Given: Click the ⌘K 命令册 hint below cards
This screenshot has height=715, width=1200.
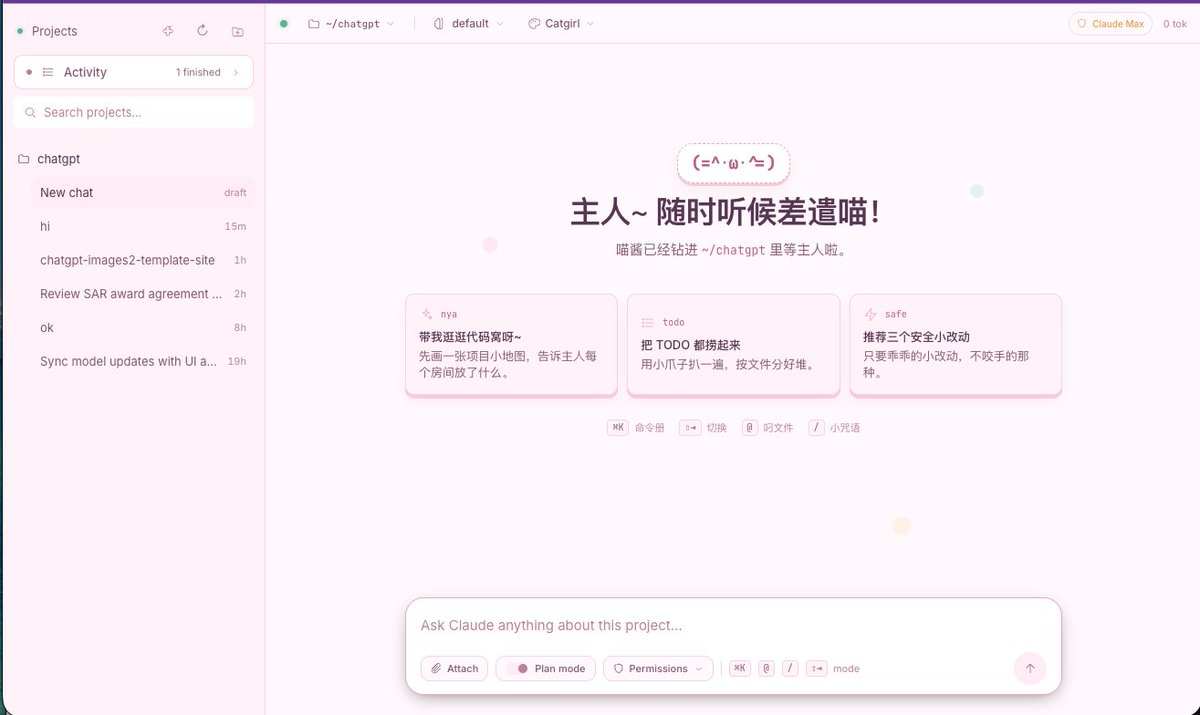Looking at the screenshot, I should click(x=636, y=427).
